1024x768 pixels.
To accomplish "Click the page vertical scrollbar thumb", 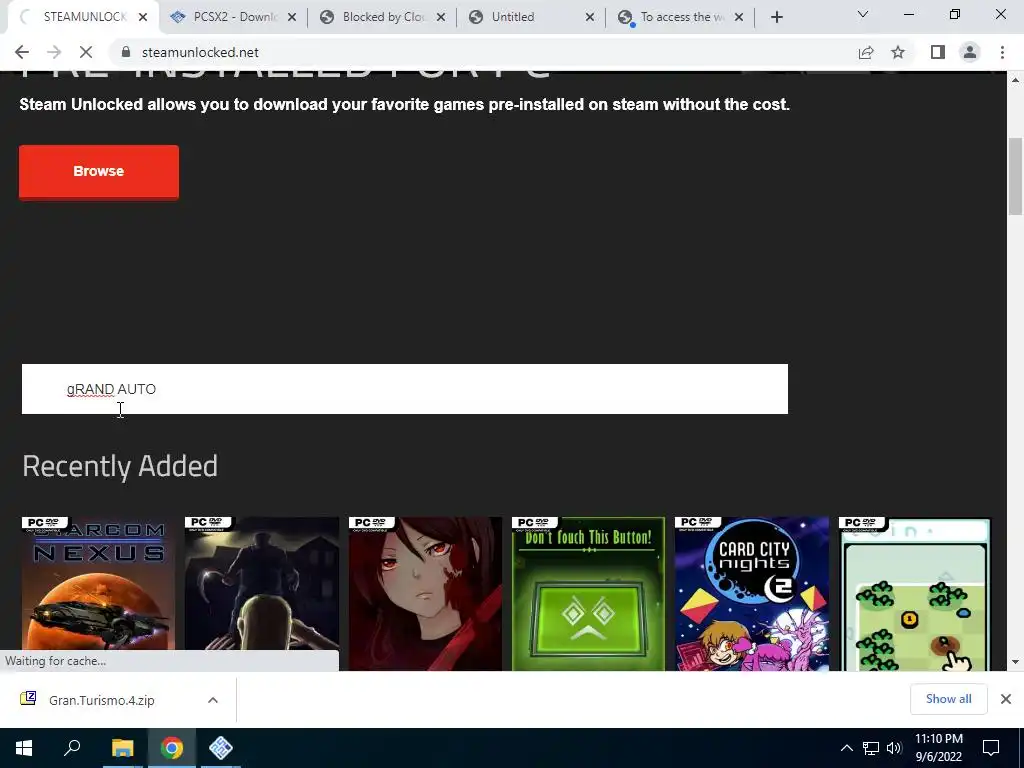I will click(x=1016, y=176).
